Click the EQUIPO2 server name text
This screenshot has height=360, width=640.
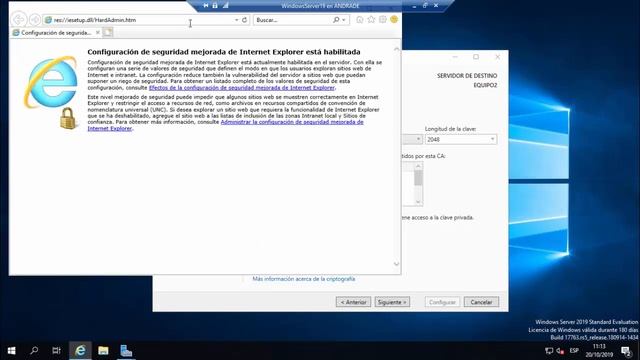point(485,85)
